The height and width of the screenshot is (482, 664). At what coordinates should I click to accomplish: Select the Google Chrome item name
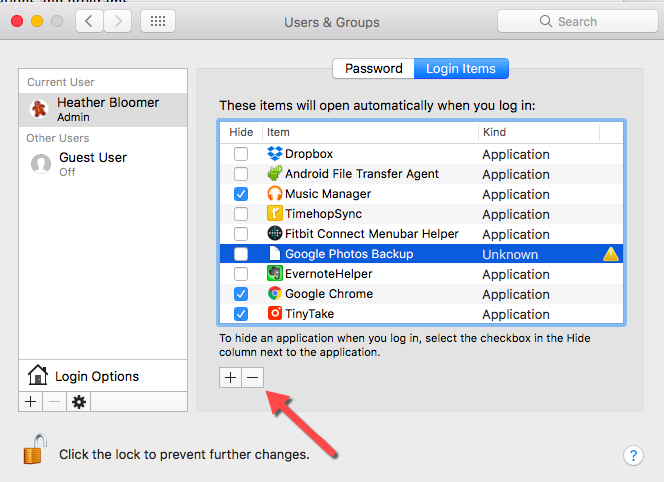[329, 294]
